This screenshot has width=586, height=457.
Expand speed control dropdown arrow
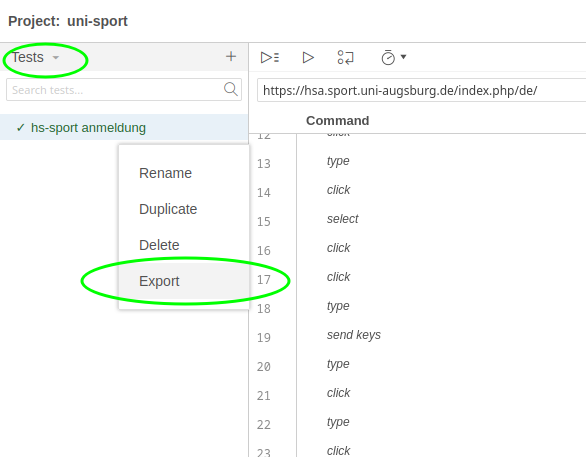pyautogui.click(x=403, y=57)
